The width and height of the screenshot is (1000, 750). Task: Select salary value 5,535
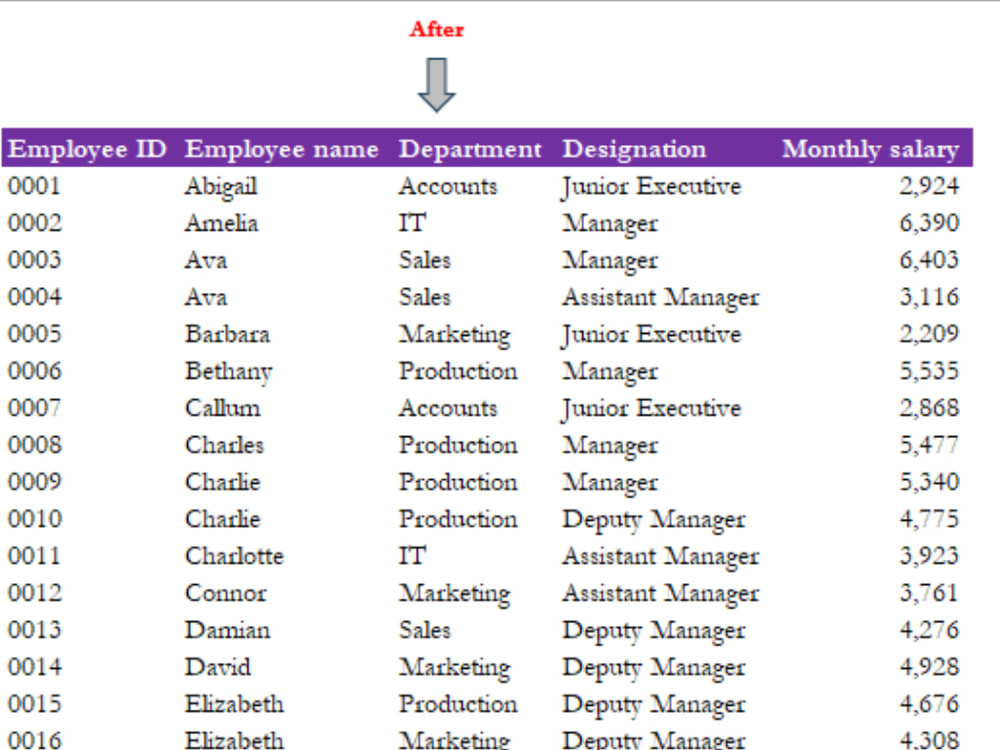929,371
